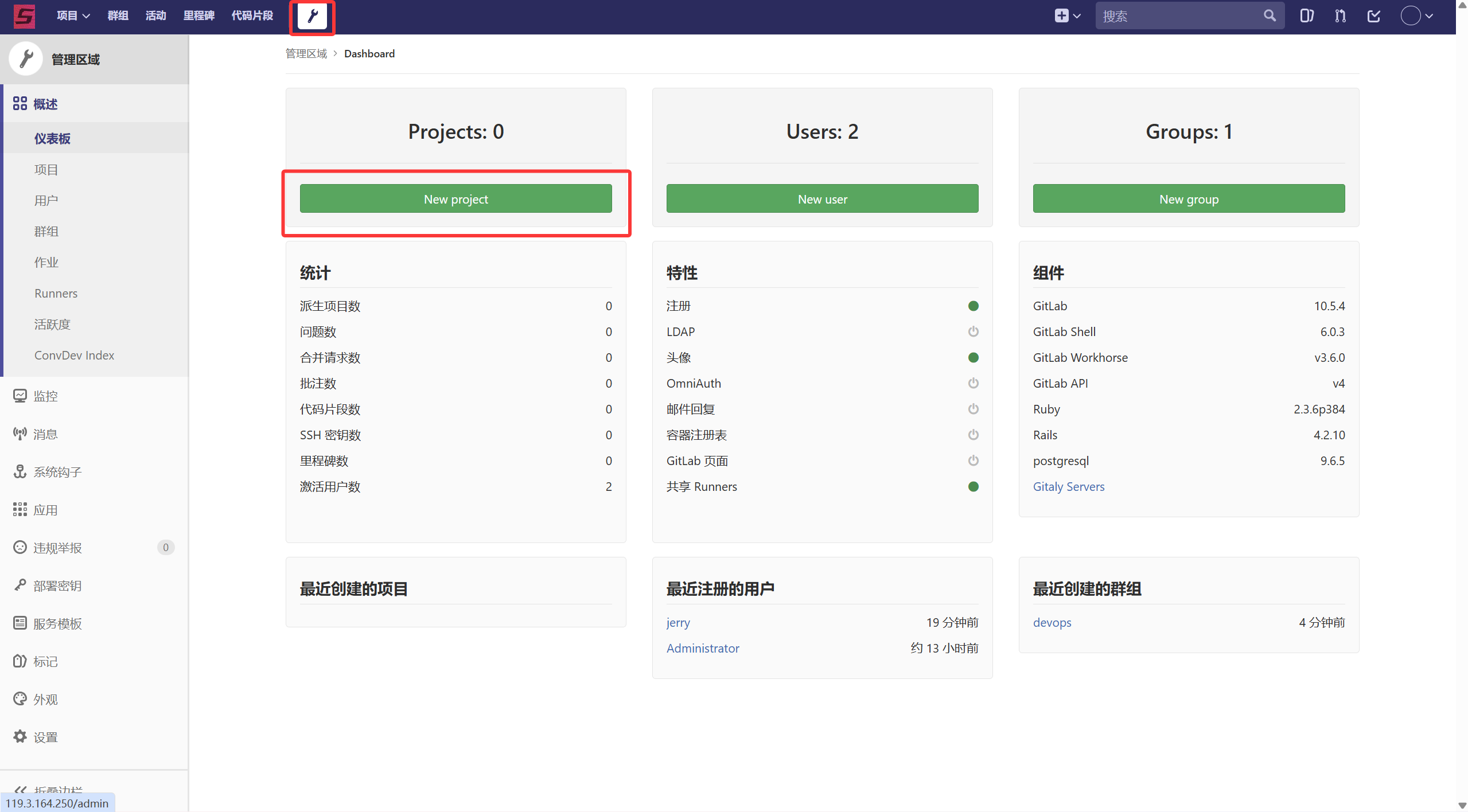
Task: Click the plus icon to create new
Action: [1061, 16]
